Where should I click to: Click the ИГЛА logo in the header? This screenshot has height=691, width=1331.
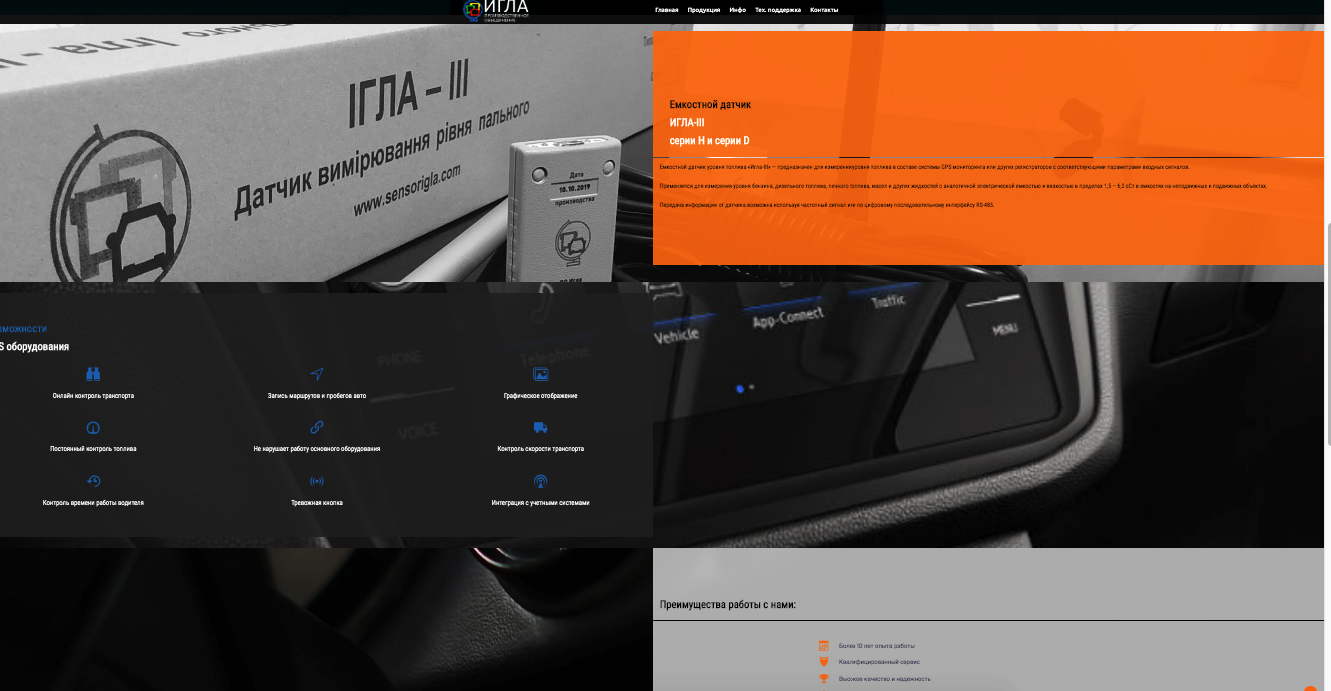point(496,10)
